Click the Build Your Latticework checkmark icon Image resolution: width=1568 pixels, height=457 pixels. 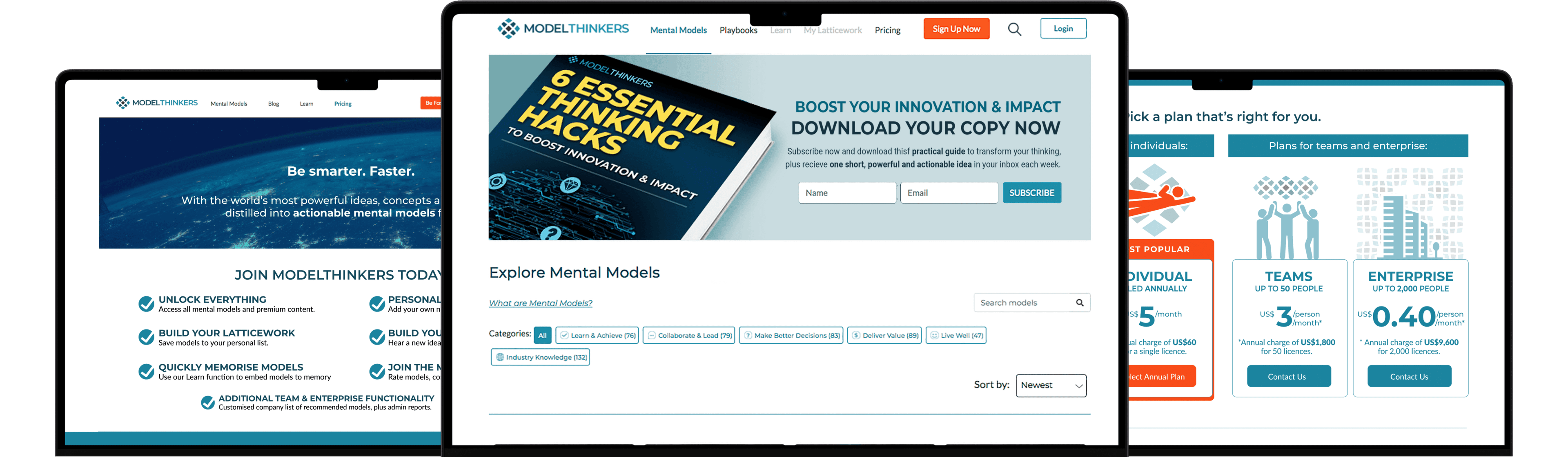146,337
